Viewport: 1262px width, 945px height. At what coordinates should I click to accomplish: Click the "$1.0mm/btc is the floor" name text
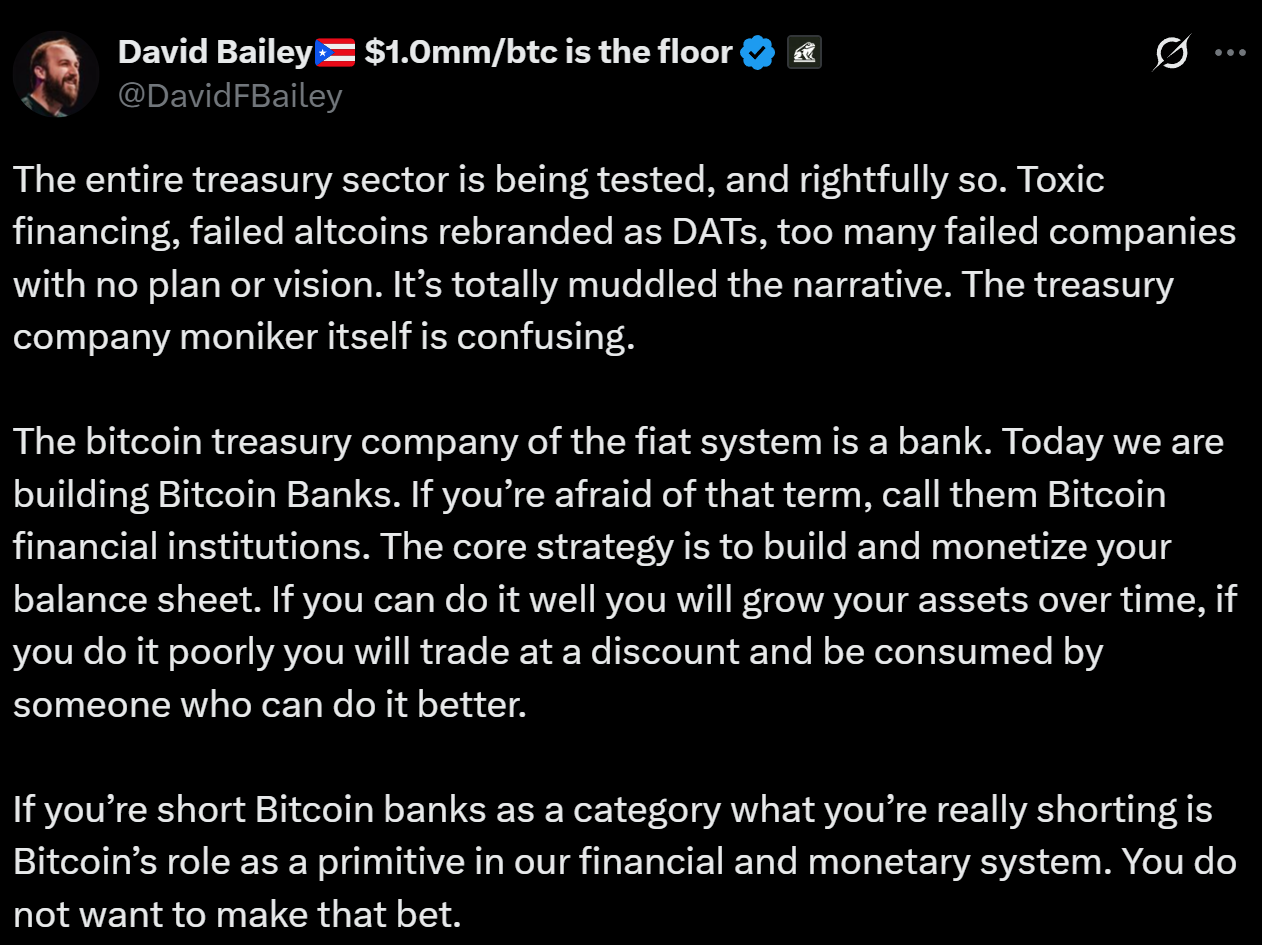[x=548, y=53]
